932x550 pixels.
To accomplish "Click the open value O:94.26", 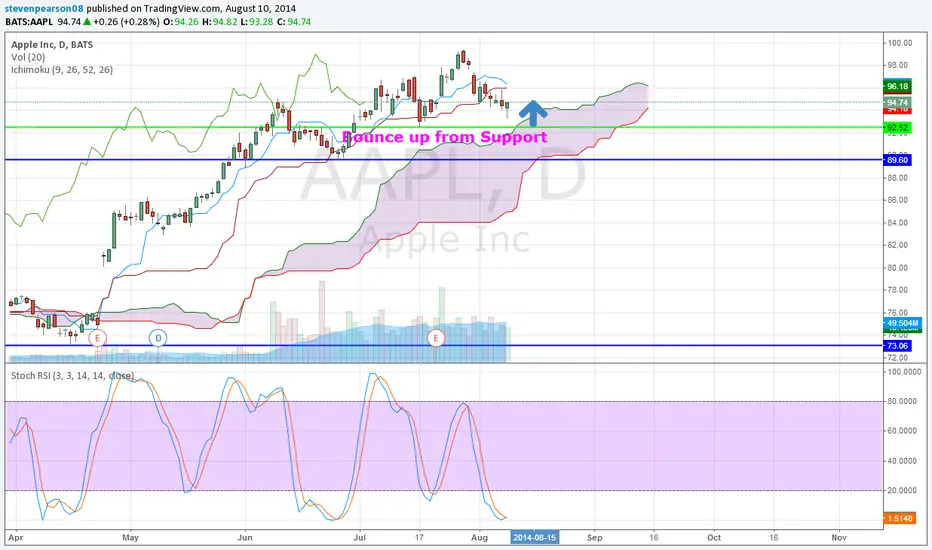I will 181,22.
